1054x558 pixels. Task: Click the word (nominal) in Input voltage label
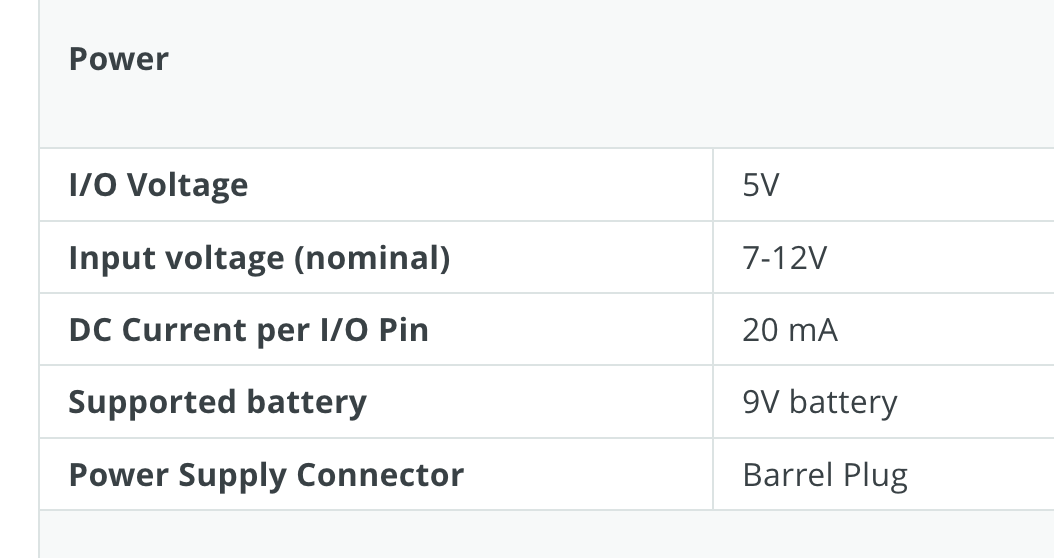click(372, 258)
